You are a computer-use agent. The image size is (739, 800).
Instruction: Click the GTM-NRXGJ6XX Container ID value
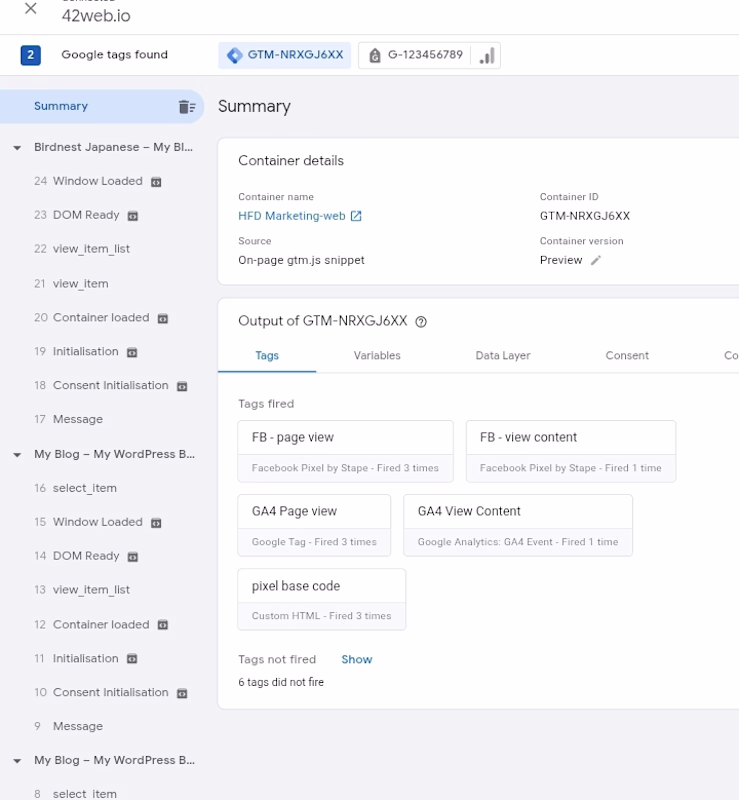pyautogui.click(x=585, y=216)
